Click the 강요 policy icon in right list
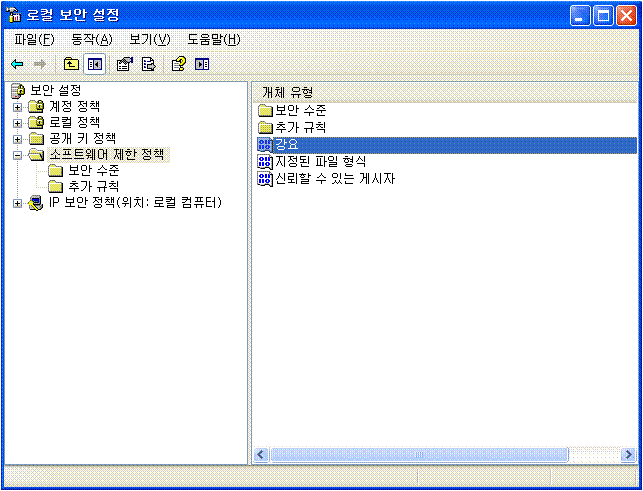 [x=264, y=145]
